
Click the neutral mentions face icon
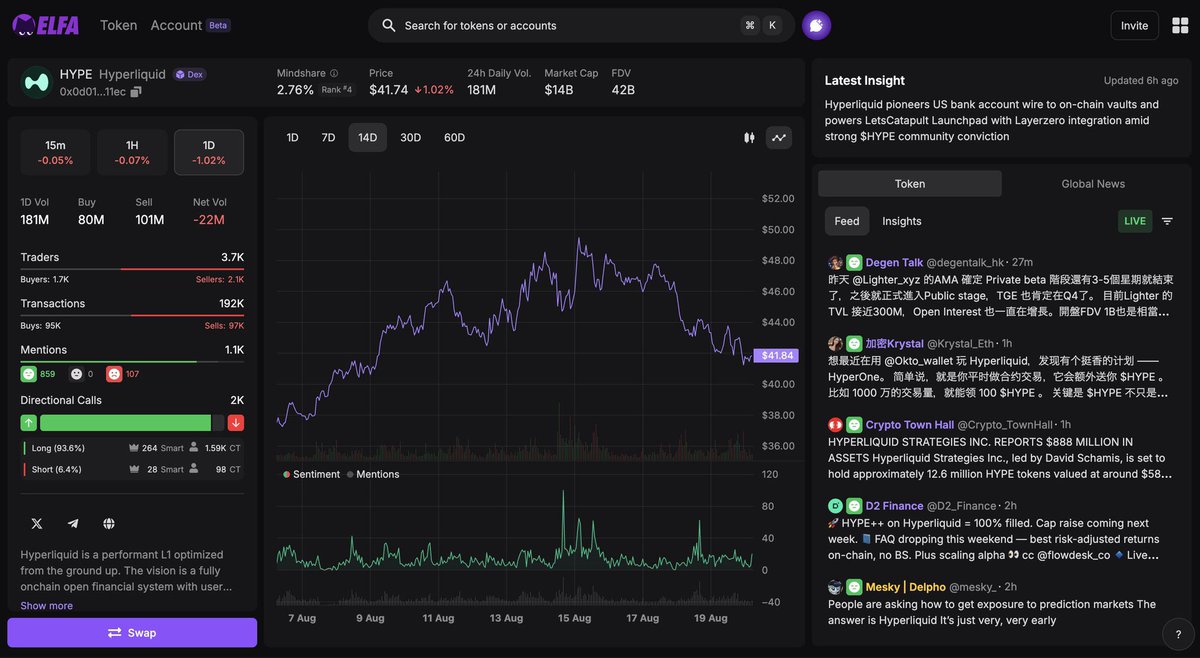[x=76, y=374]
